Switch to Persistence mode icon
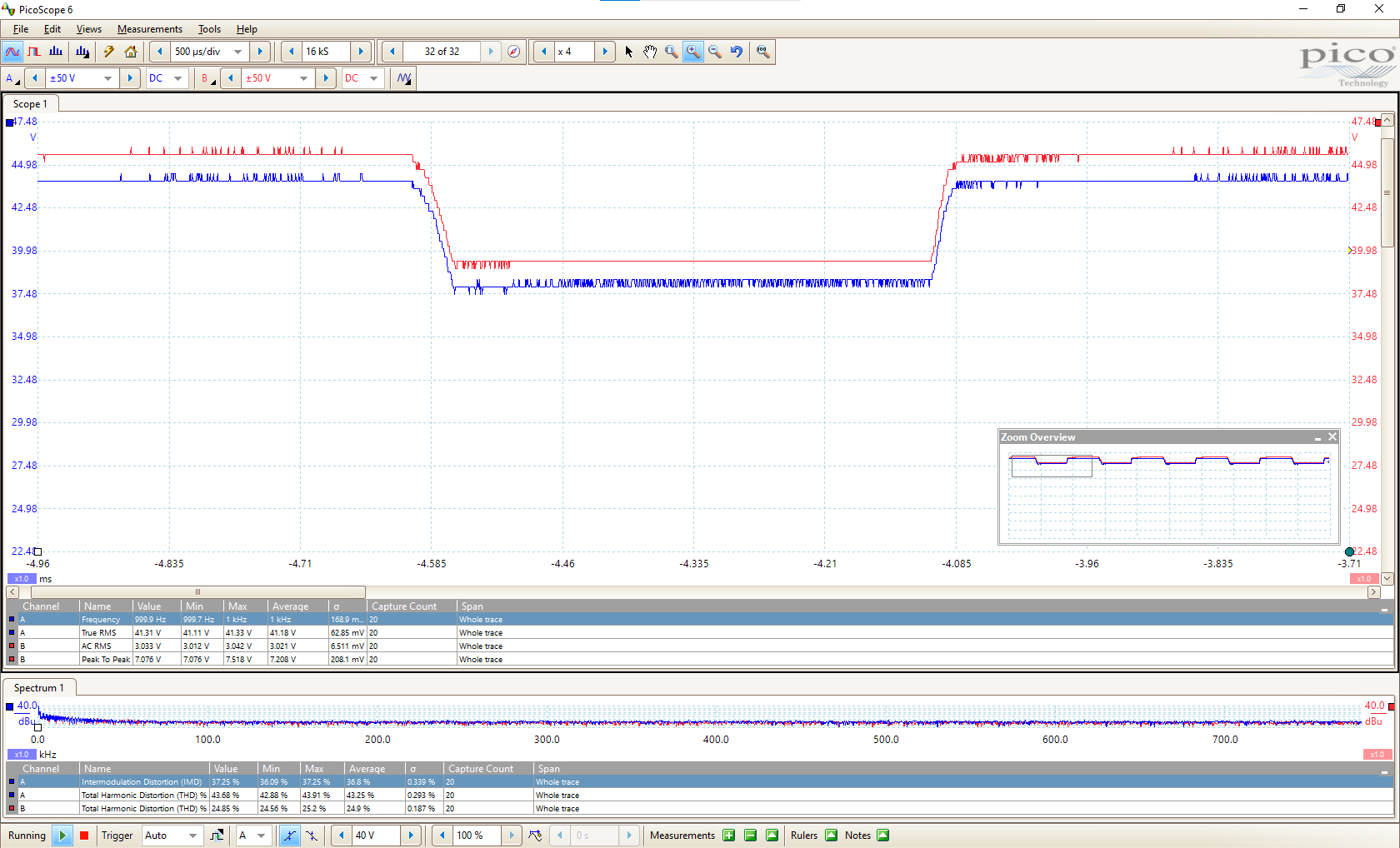Viewport: 1400px width, 848px height. pyautogui.click(x=34, y=52)
